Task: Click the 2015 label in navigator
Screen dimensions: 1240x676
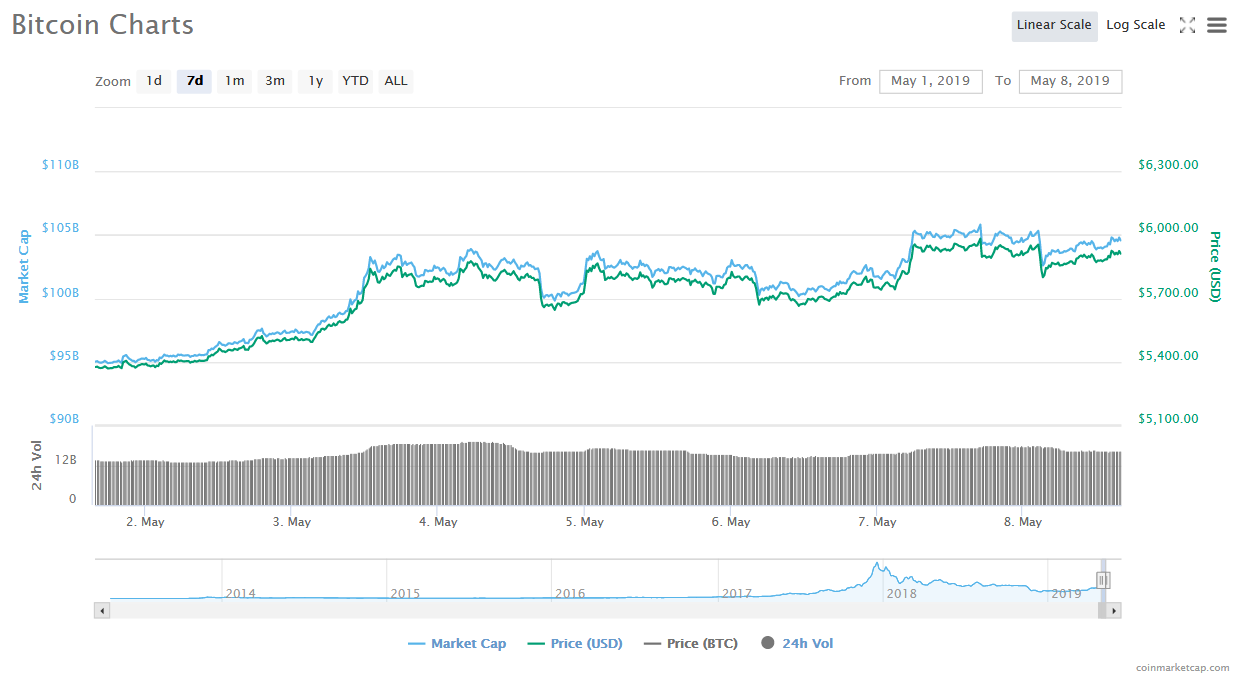Action: click(x=405, y=593)
